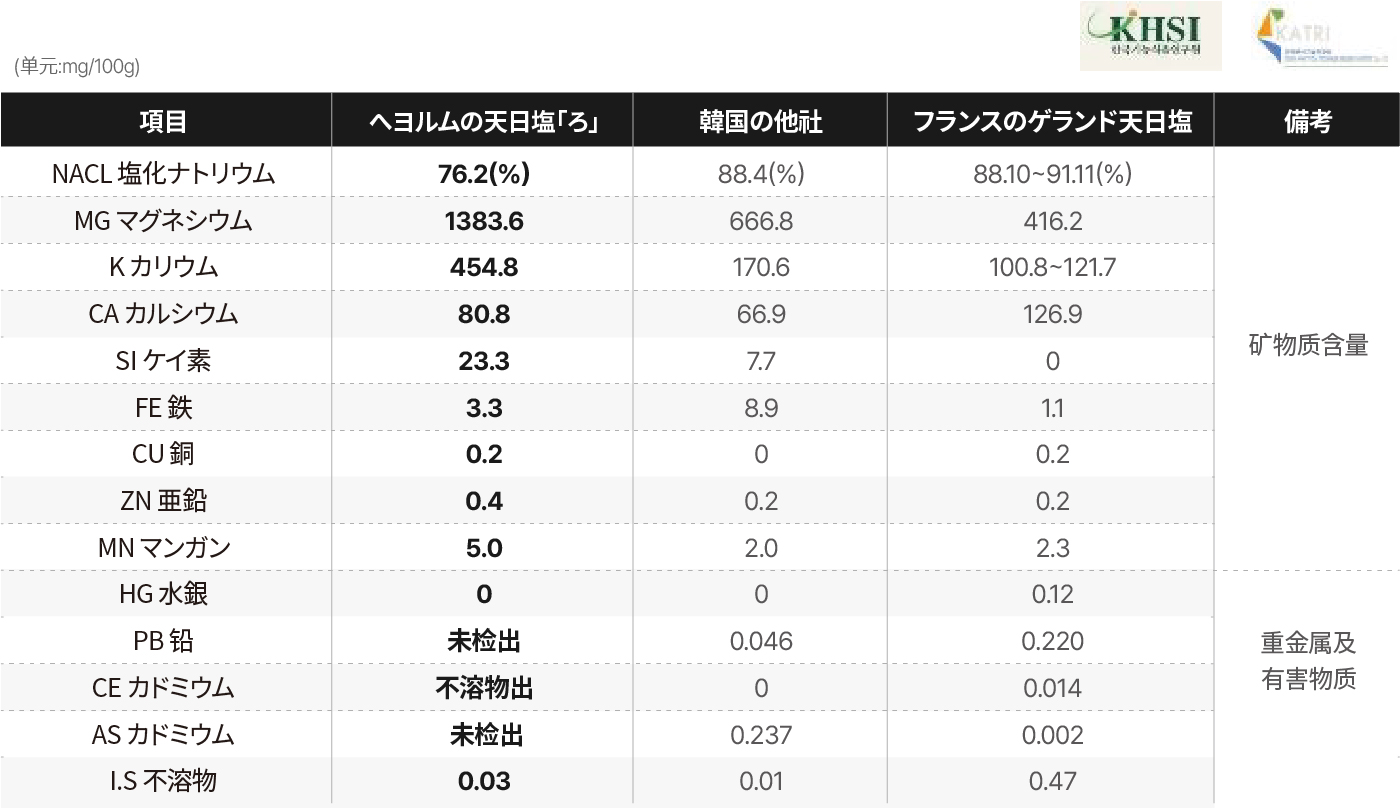Select the MG マグネシウム row label
Viewport: 1400px width, 810px height.
164,221
